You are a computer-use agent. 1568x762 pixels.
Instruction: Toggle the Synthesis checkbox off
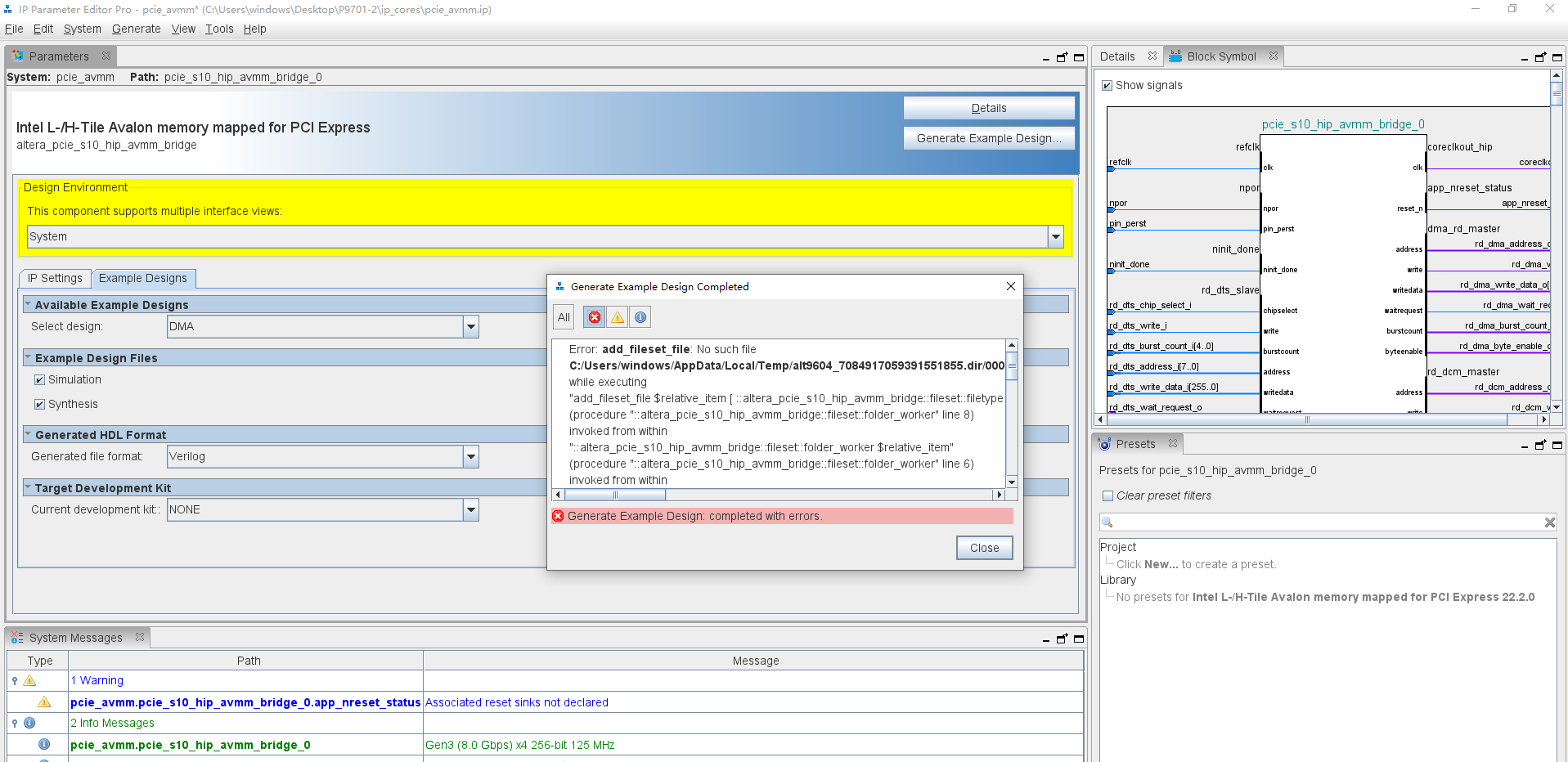(39, 403)
